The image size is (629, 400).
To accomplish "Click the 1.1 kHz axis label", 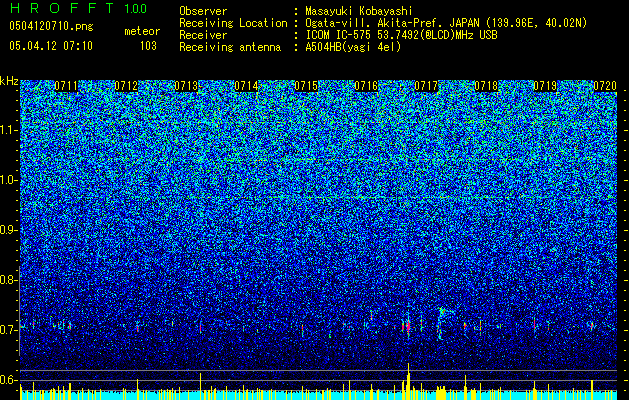I will 8,130.
